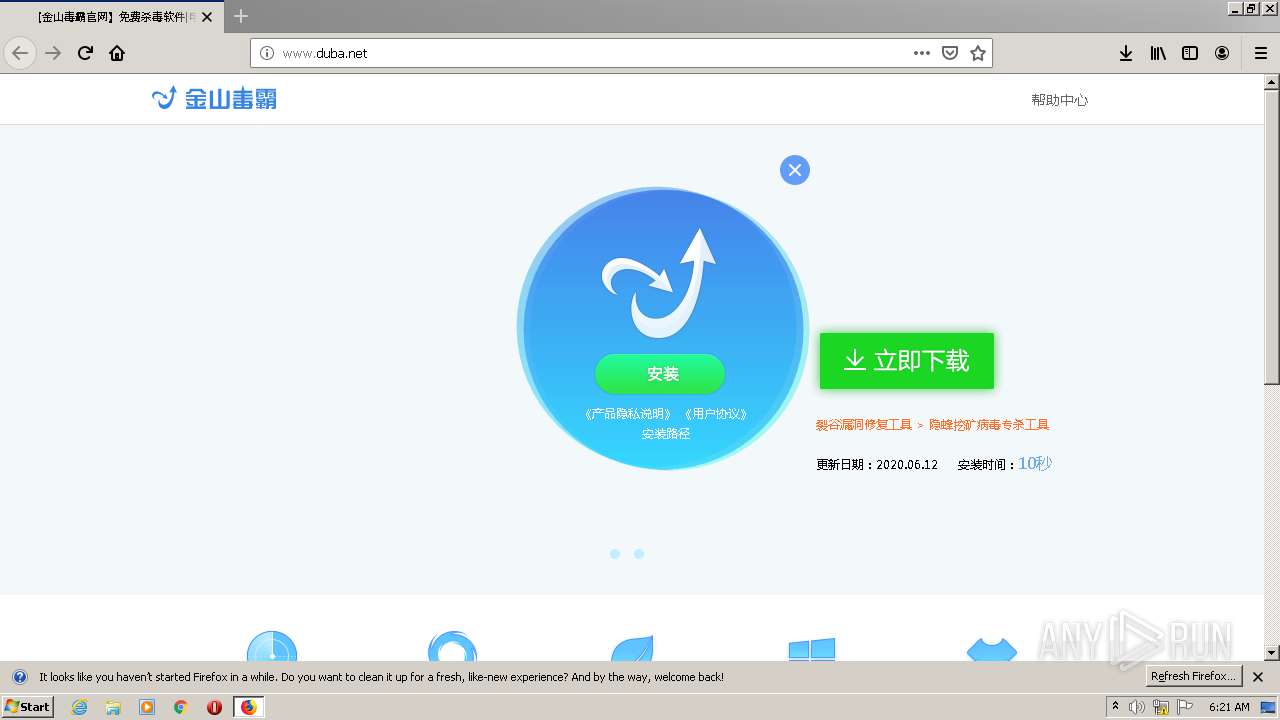Save page to Pocket
Image resolution: width=1280 pixels, height=720 pixels.
(950, 53)
